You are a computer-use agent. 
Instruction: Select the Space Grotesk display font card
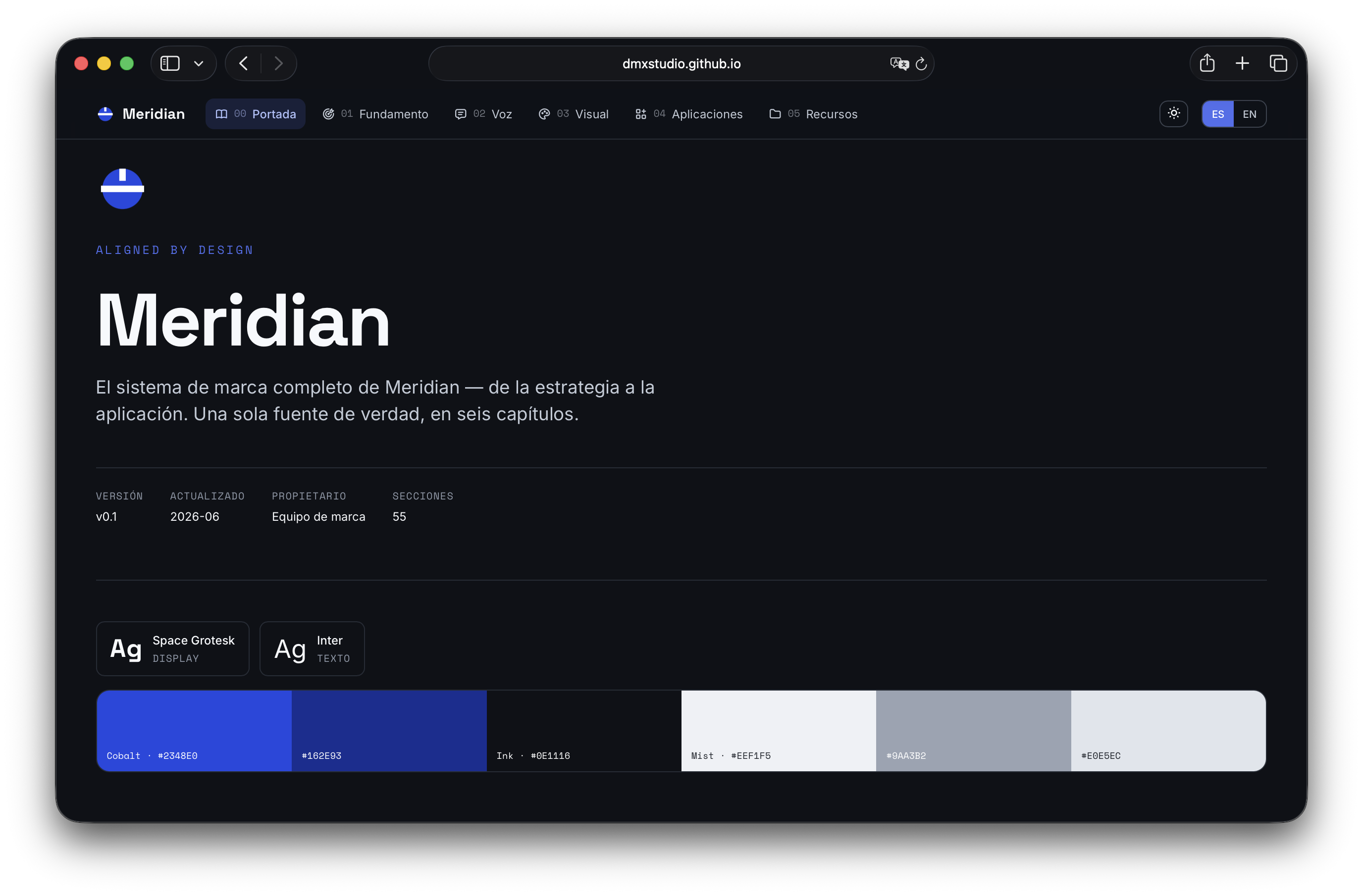point(173,648)
